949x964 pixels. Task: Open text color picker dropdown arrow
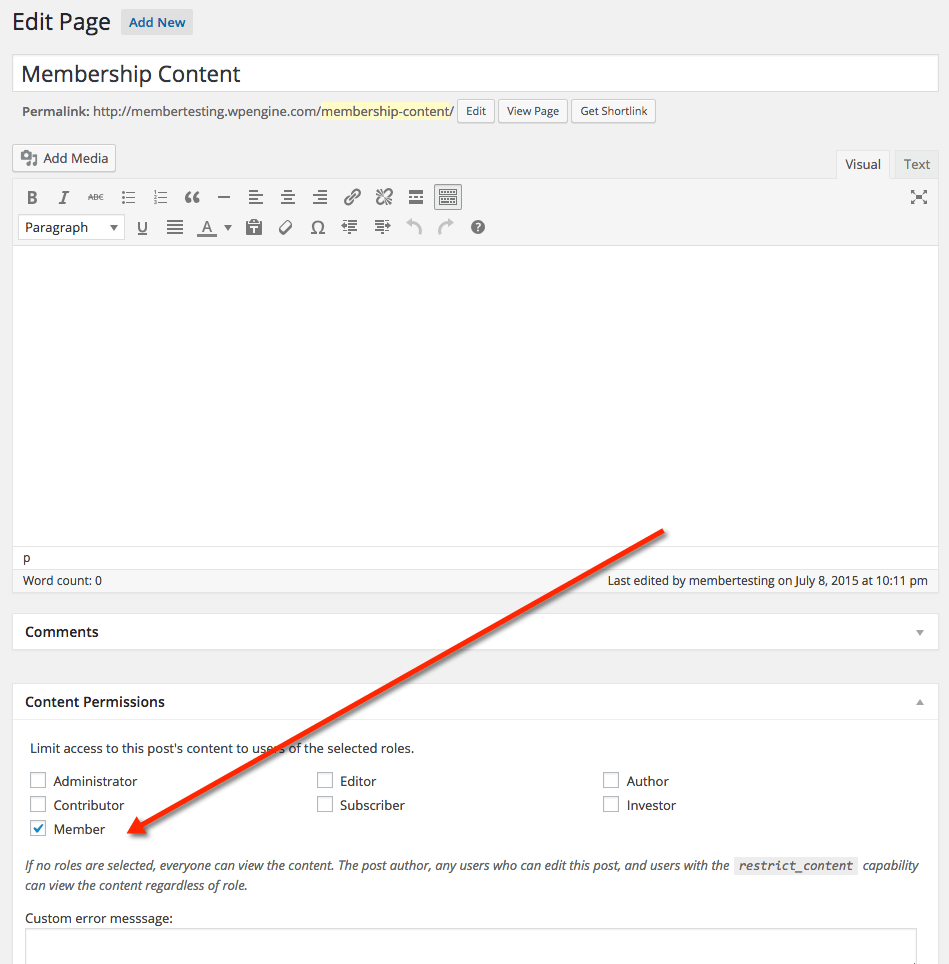[x=228, y=228]
